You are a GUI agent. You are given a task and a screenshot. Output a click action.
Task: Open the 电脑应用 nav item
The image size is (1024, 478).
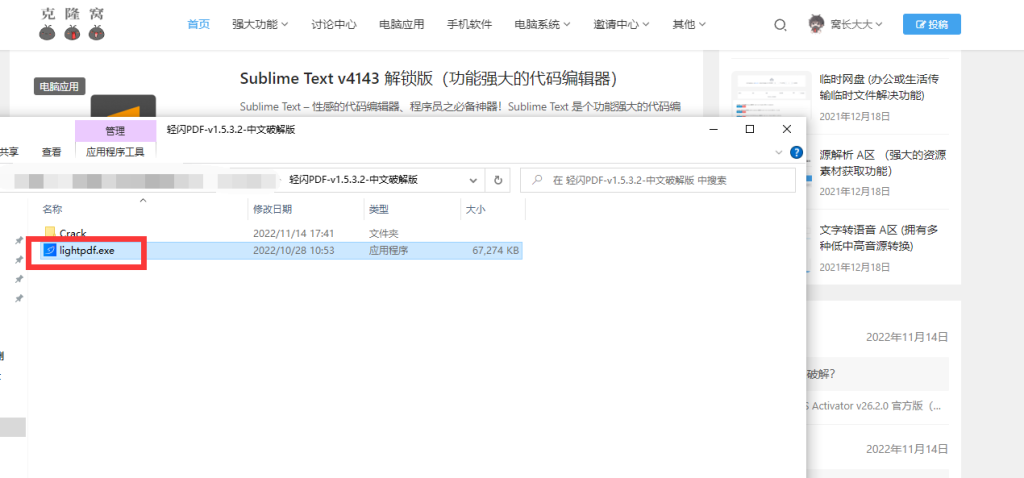pyautogui.click(x=402, y=25)
